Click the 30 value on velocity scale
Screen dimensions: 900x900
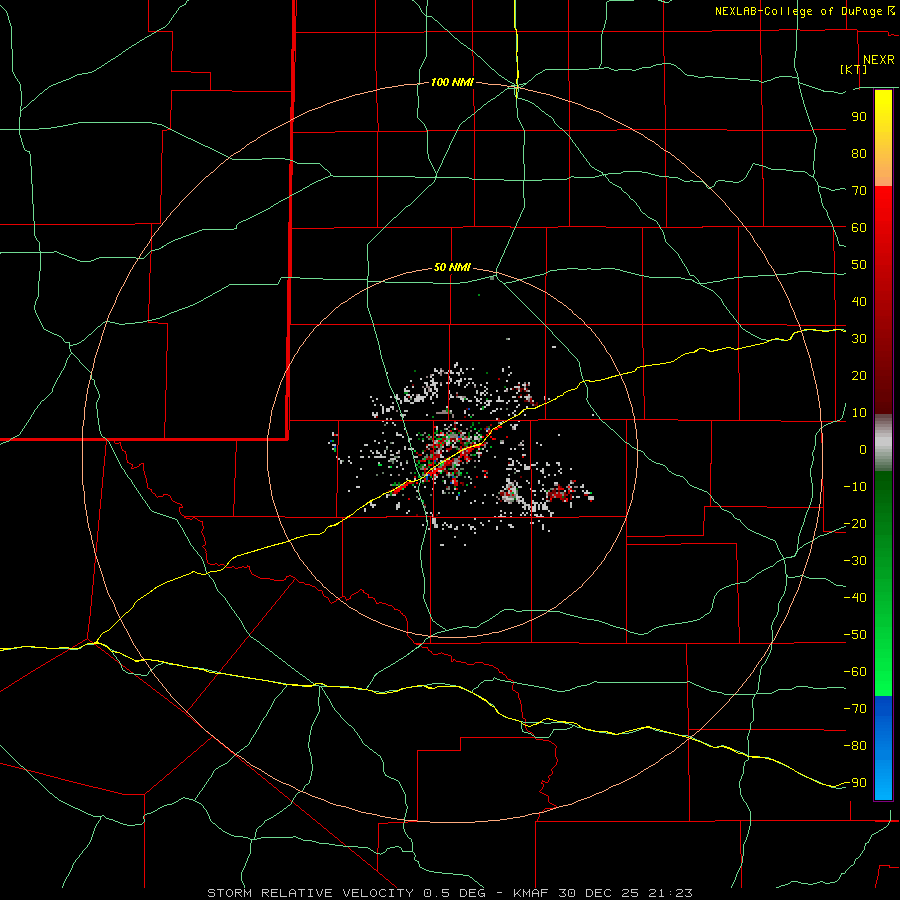pos(859,339)
